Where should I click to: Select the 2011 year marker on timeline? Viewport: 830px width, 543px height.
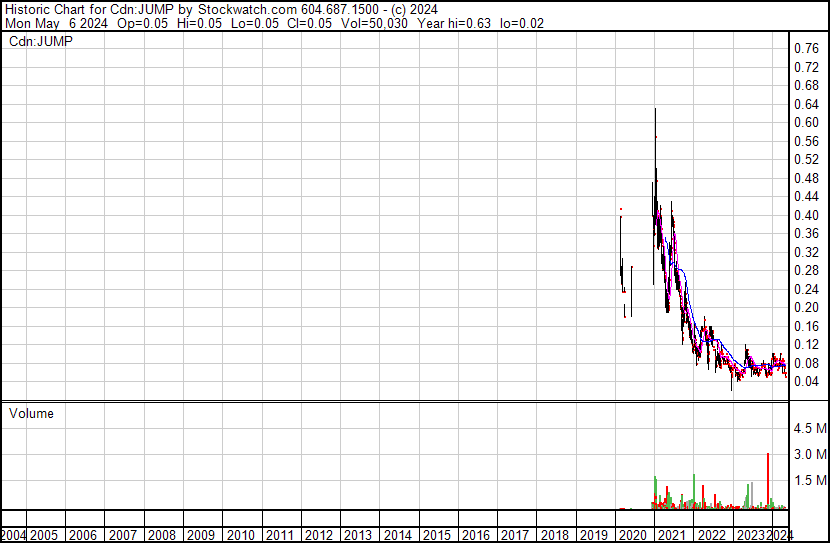279,535
